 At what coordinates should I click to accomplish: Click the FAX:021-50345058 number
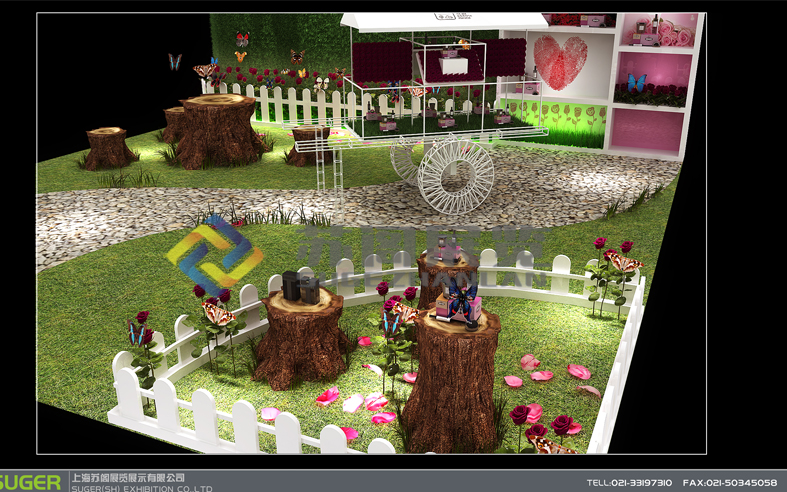tap(729, 482)
